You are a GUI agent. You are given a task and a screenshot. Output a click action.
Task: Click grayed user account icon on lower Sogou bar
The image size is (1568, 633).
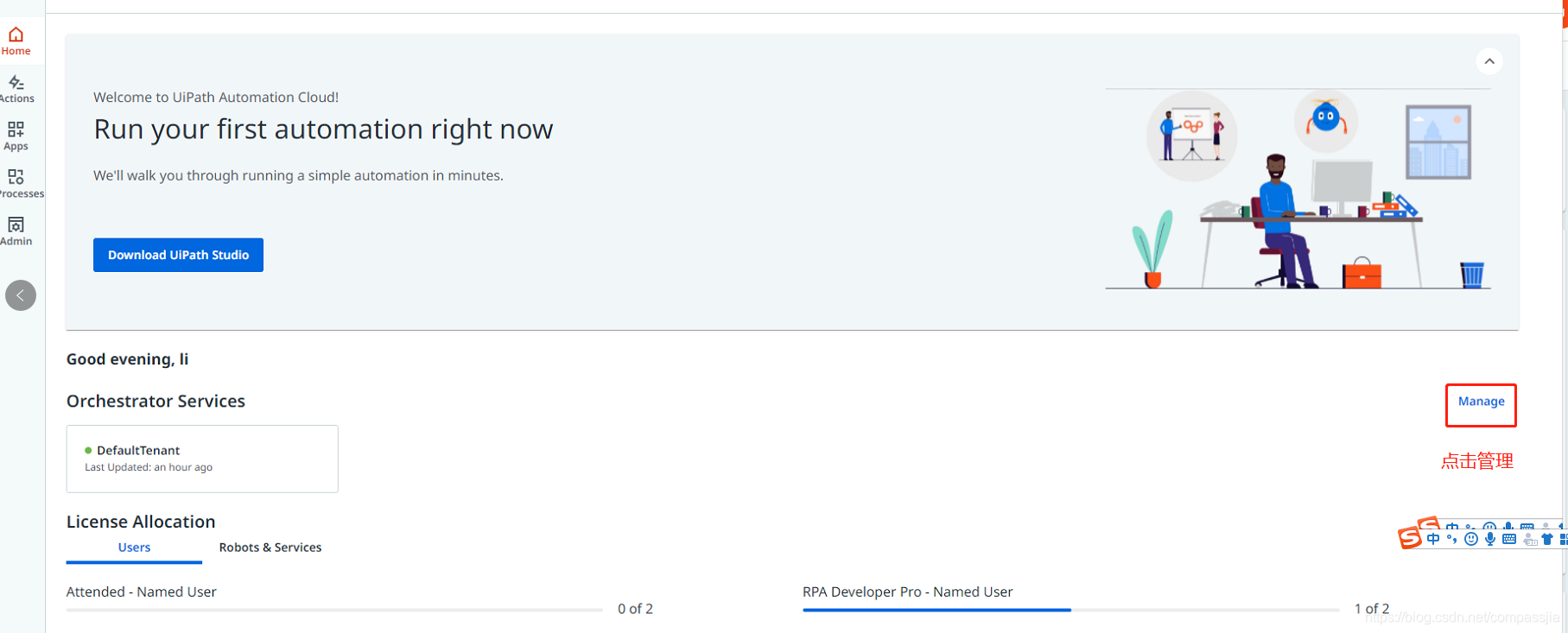1529,540
